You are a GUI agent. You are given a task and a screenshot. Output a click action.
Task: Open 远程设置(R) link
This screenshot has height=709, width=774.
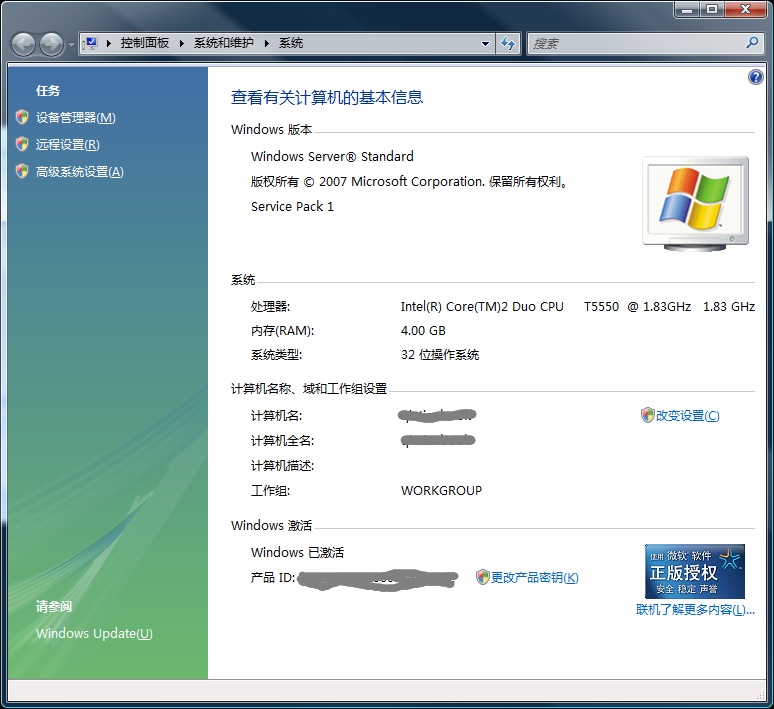pos(68,145)
